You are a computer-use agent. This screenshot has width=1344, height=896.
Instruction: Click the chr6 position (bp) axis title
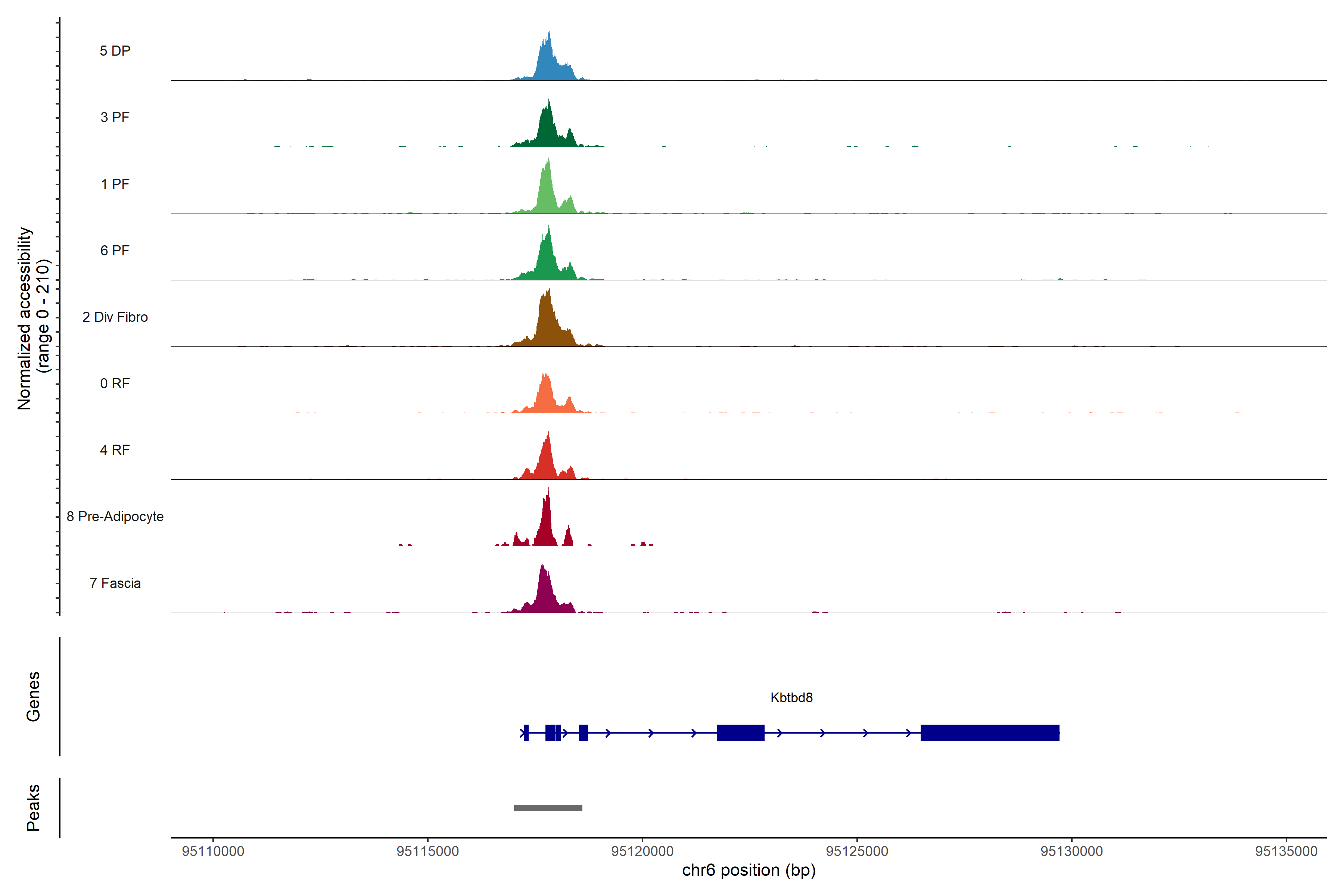tap(749, 870)
